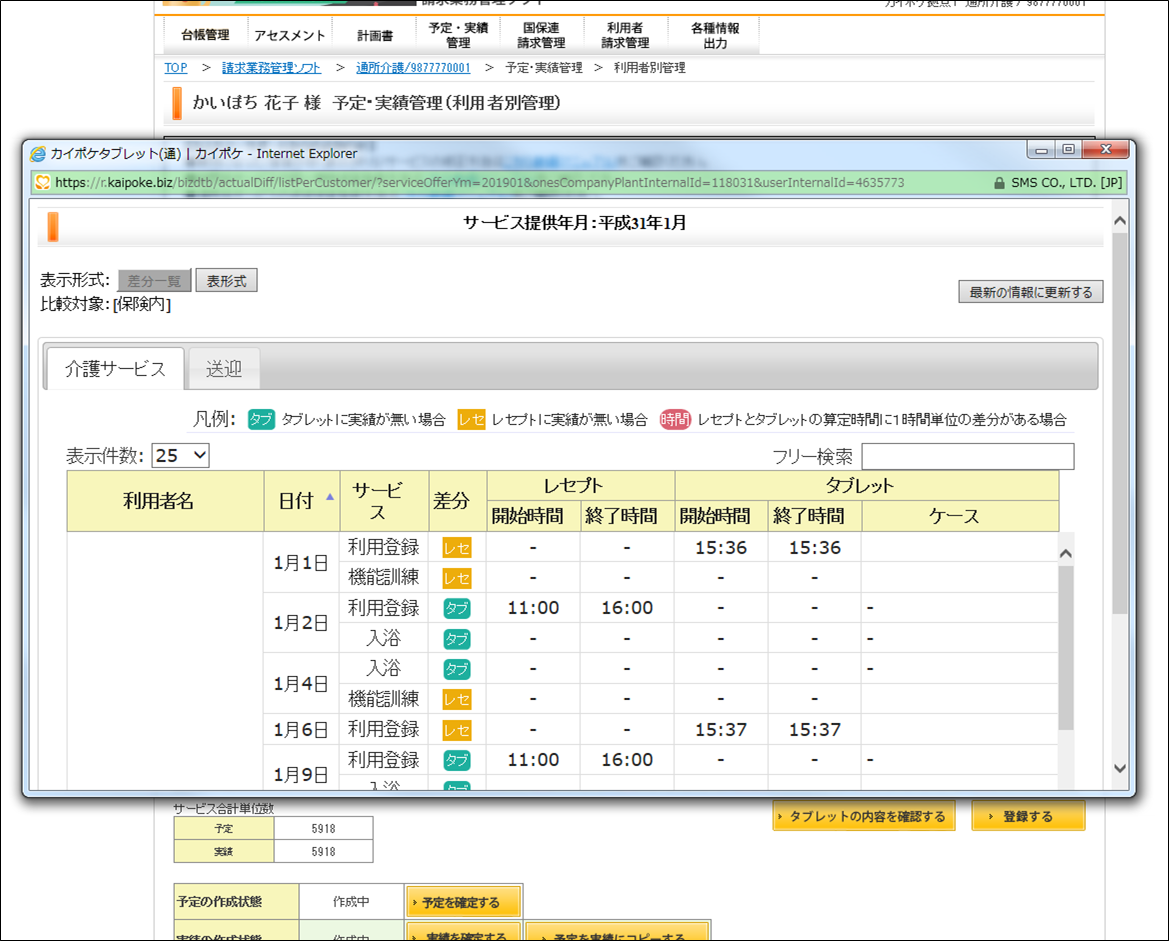Click the 登録する button
This screenshot has width=1169, height=941.
[1028, 816]
